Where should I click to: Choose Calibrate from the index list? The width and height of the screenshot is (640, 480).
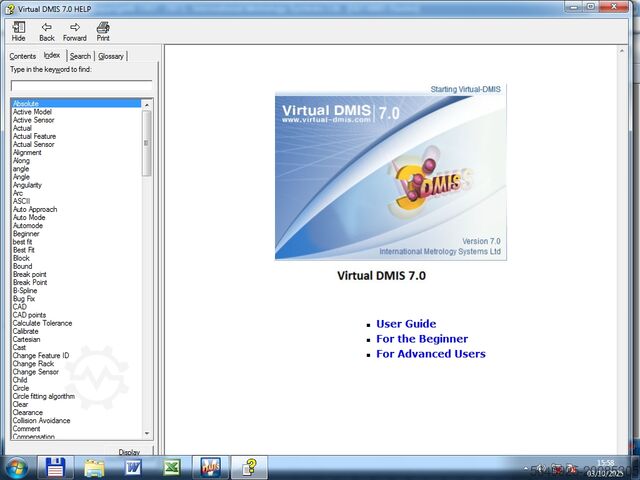point(26,331)
